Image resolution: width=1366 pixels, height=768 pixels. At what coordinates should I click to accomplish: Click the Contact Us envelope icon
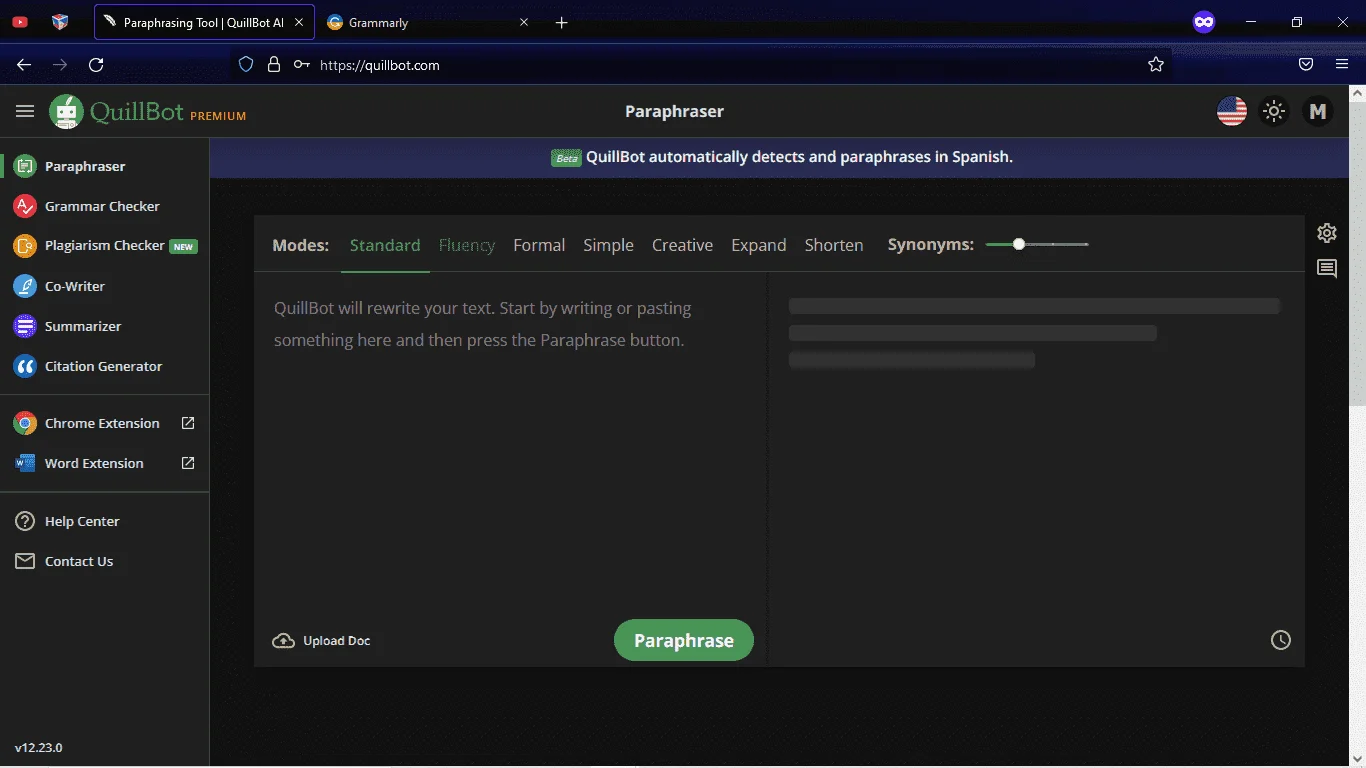[25, 561]
